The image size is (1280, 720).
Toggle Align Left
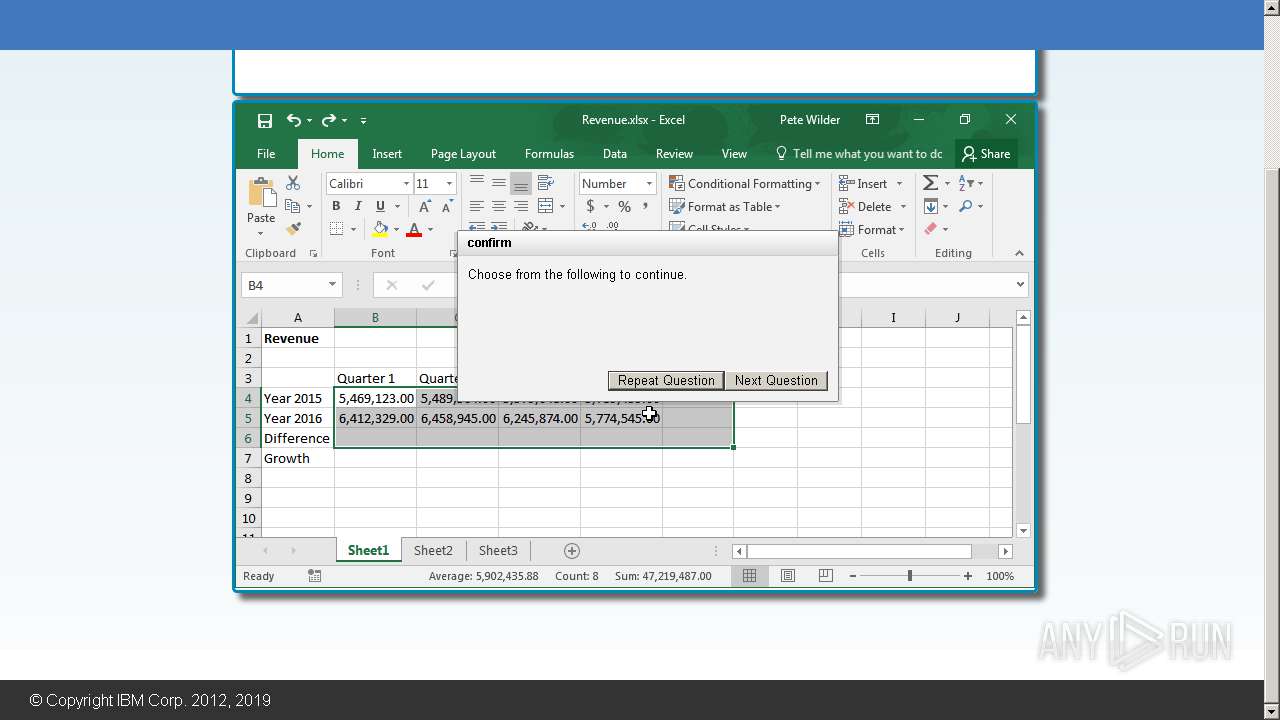click(x=477, y=206)
